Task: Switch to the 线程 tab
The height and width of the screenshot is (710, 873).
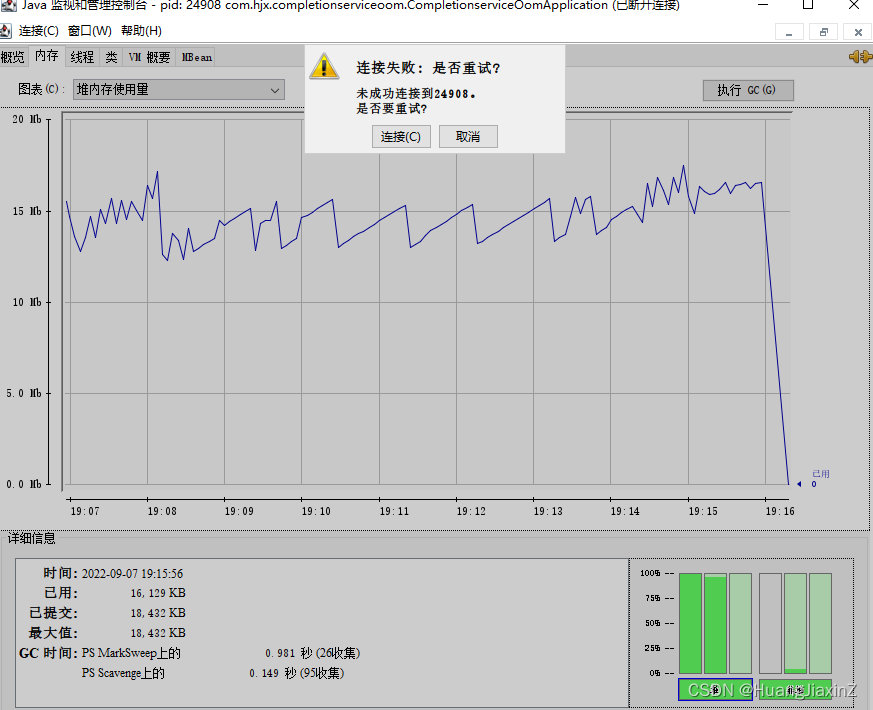Action: click(x=82, y=57)
